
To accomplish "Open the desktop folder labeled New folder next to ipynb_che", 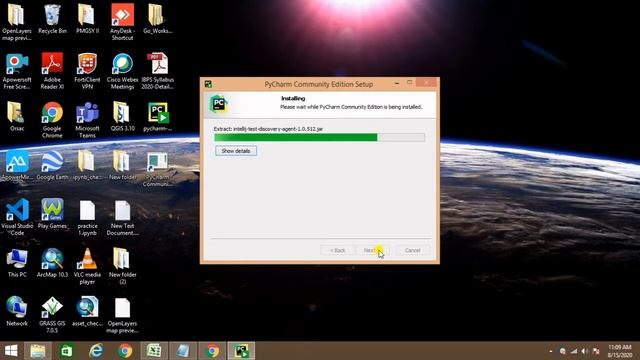I will pos(122,165).
